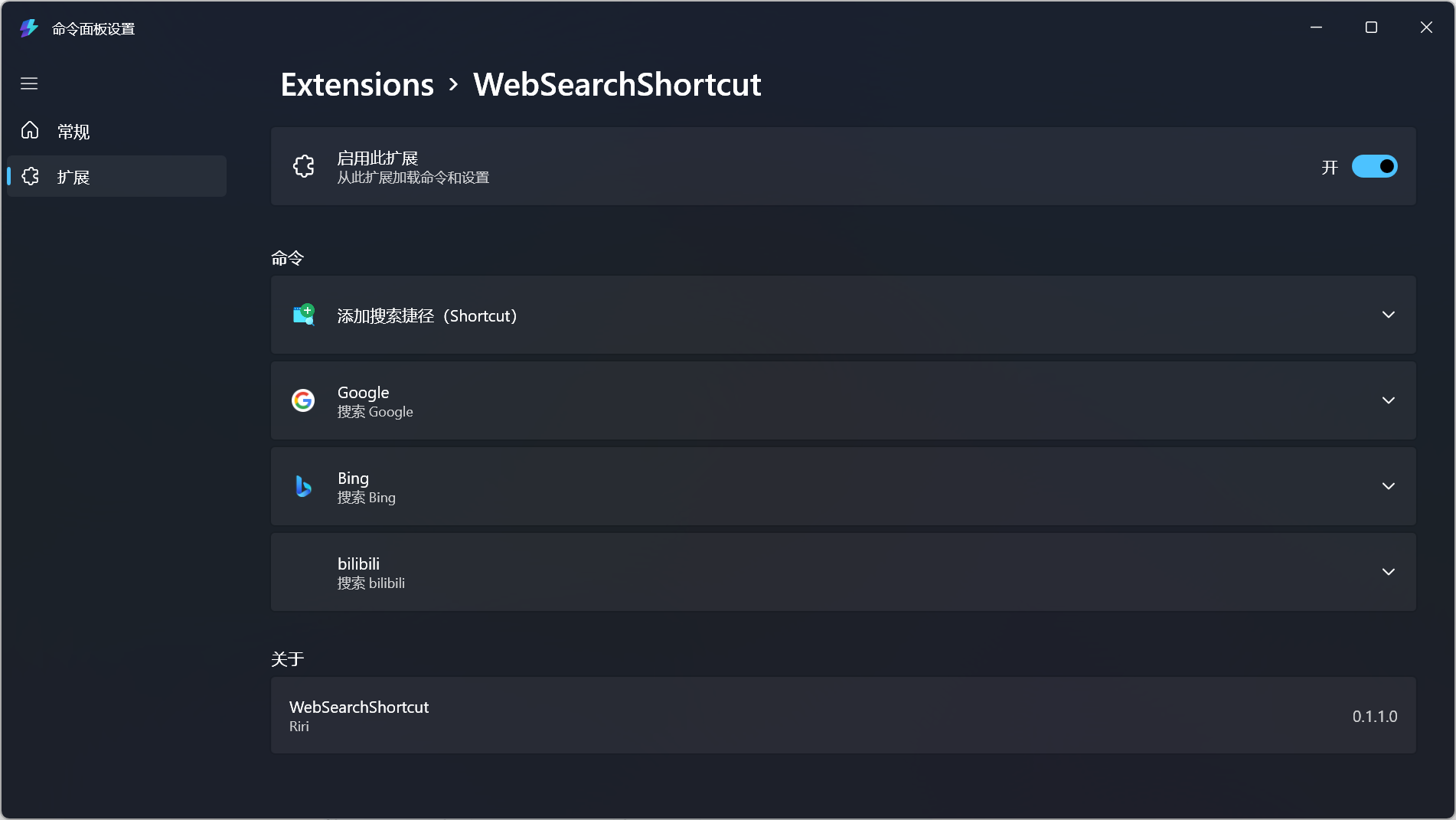1456x820 pixels.
Task: Click the extension puzzle icon by 启用此扩展
Action: [304, 166]
